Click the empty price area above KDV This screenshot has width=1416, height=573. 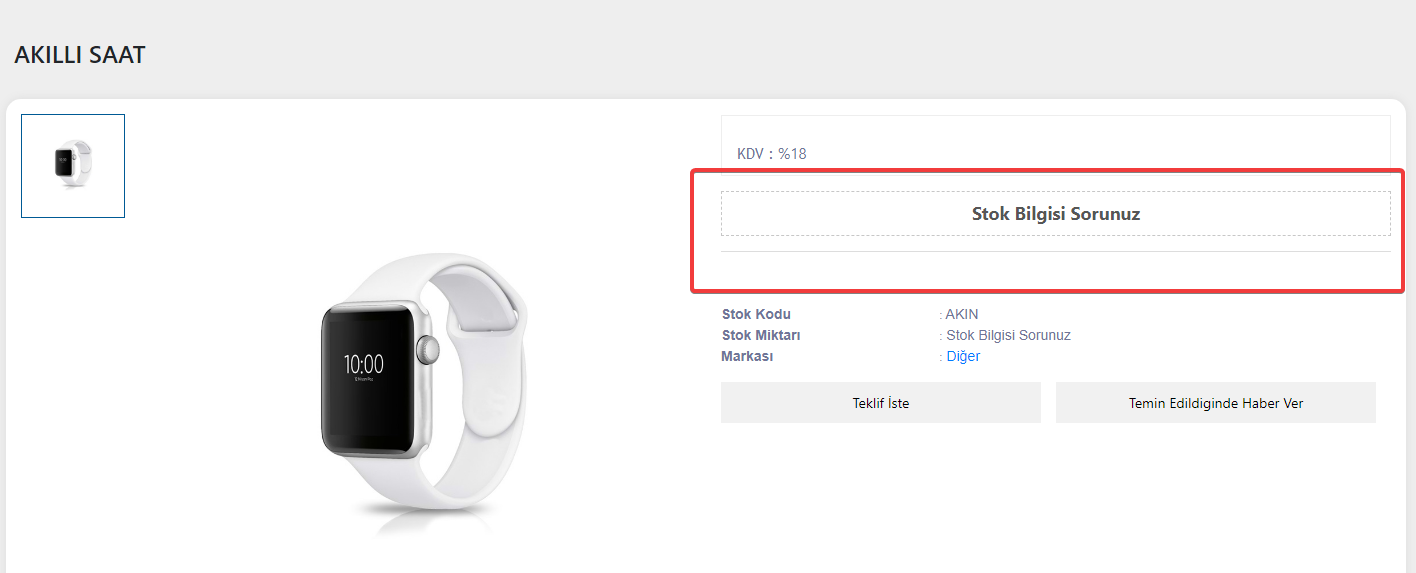[x=1055, y=129]
